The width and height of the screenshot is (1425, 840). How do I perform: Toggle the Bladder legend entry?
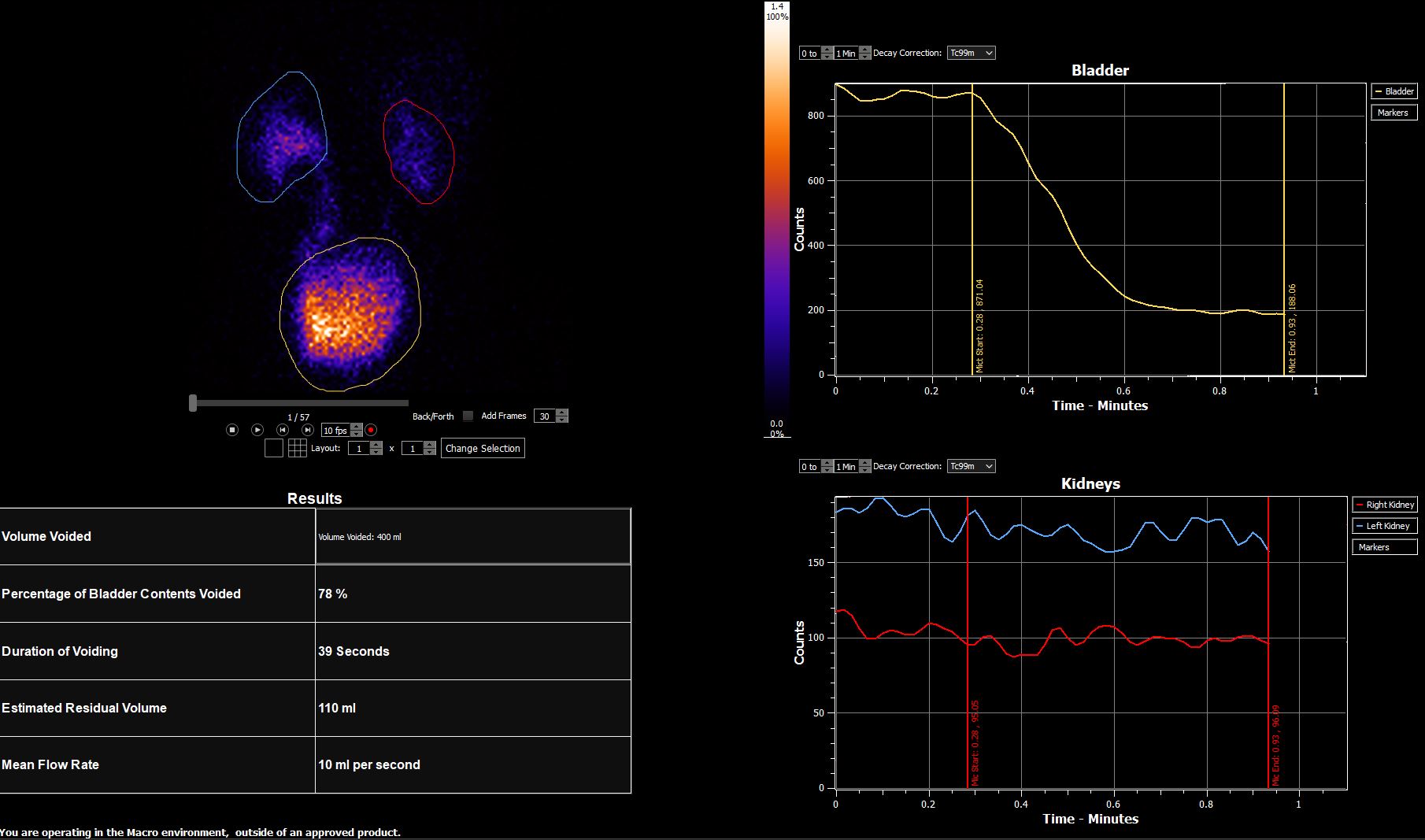1394,91
